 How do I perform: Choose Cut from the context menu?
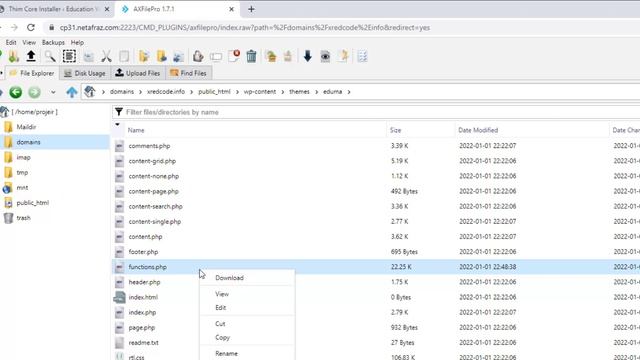(x=220, y=324)
